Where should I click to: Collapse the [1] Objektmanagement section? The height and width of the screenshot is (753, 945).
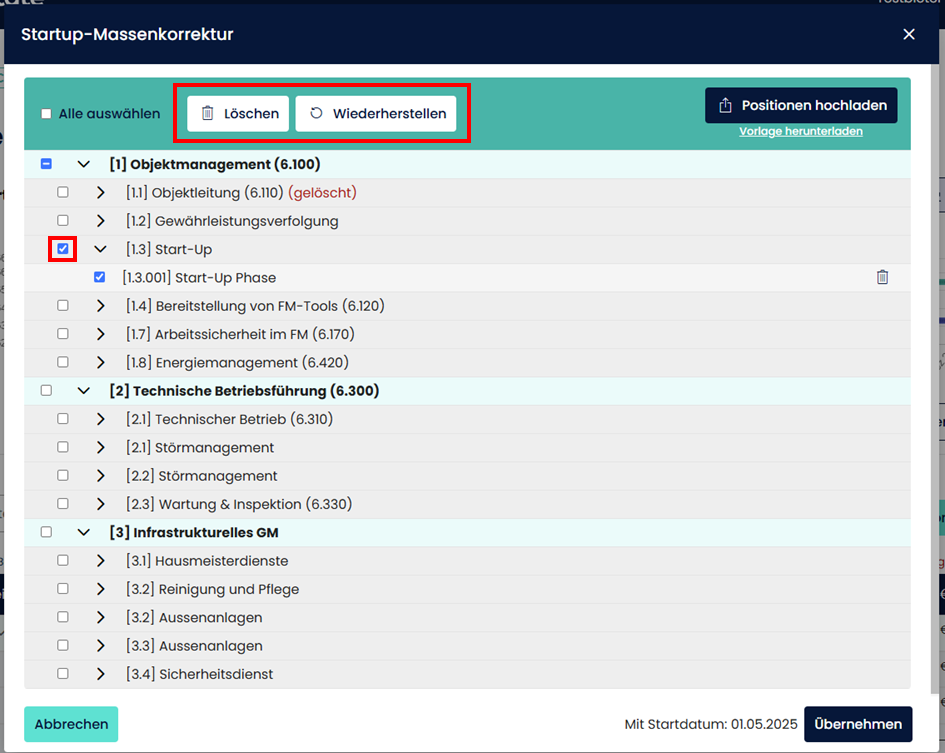click(x=84, y=164)
